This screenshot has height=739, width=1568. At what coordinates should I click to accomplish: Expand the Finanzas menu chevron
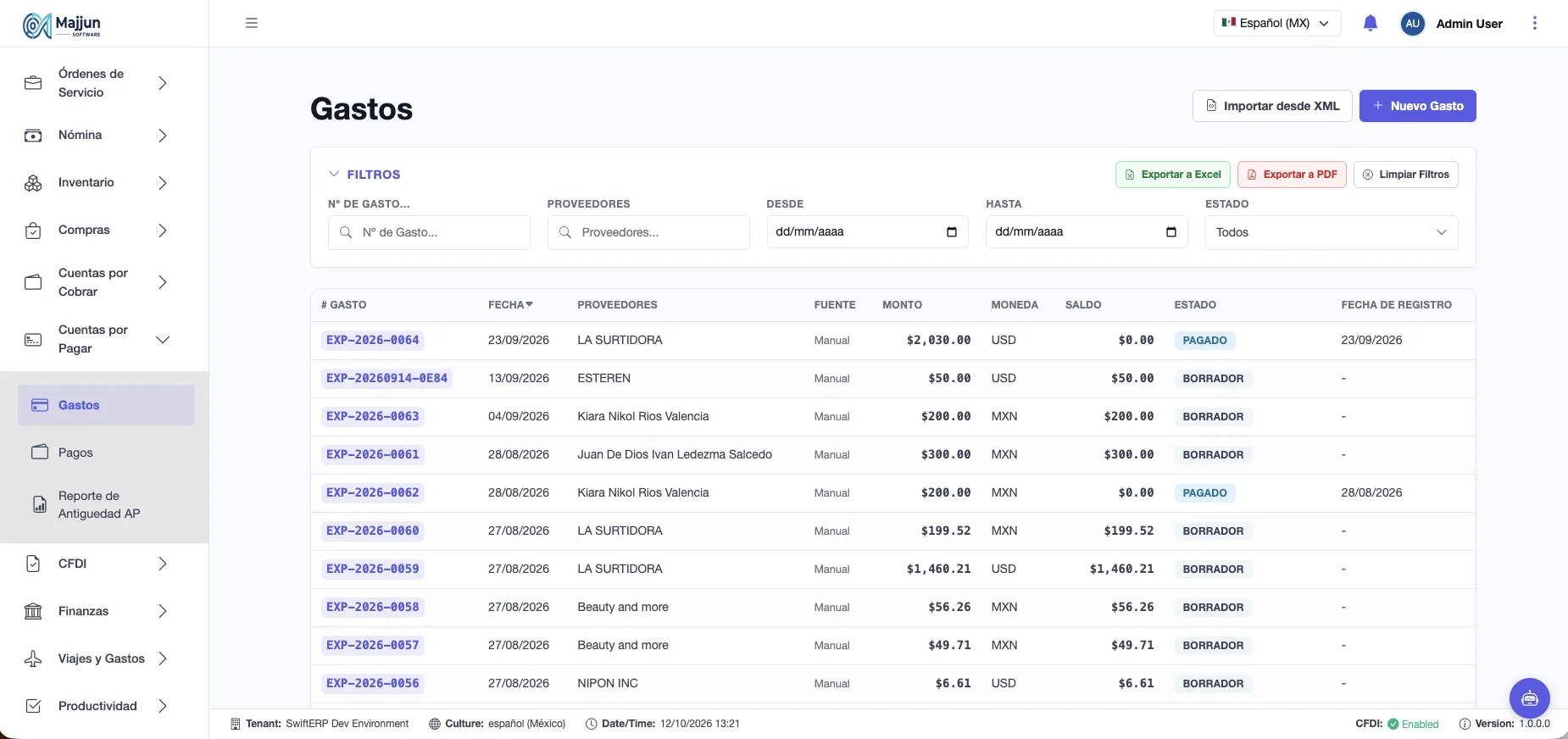pyautogui.click(x=163, y=611)
